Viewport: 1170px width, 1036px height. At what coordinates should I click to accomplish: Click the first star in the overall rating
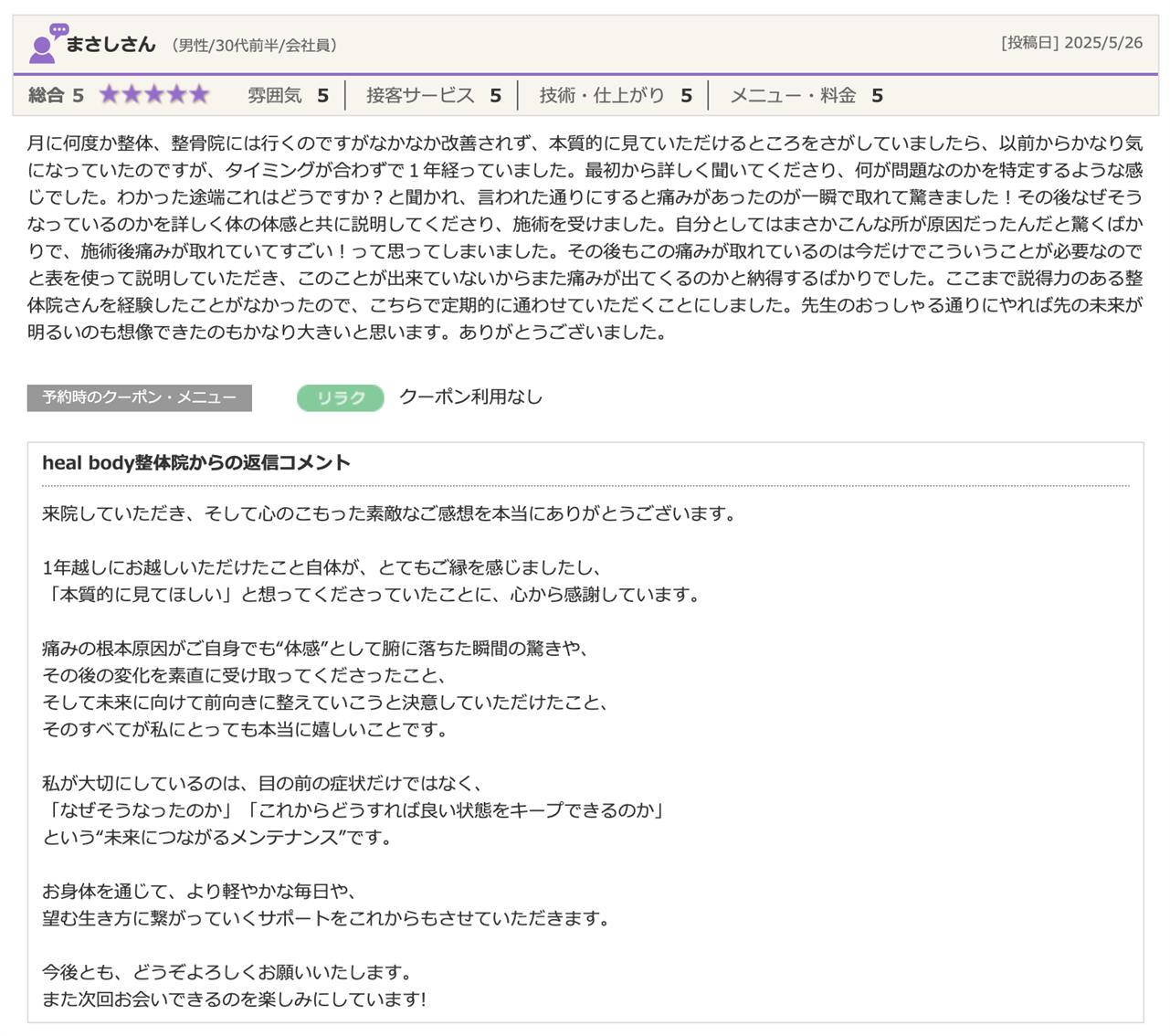pos(110,95)
